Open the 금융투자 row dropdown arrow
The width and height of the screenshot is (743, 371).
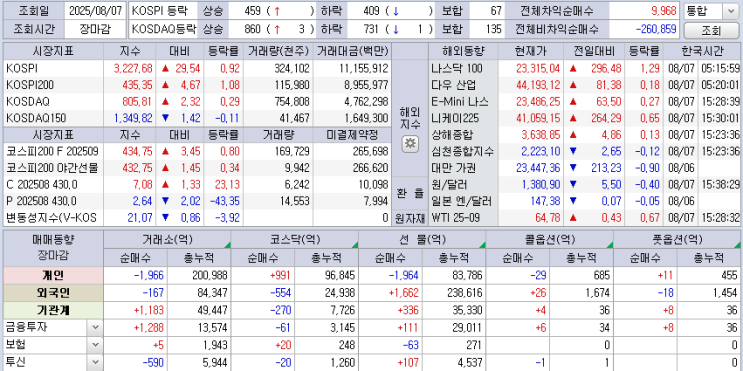coord(95,327)
